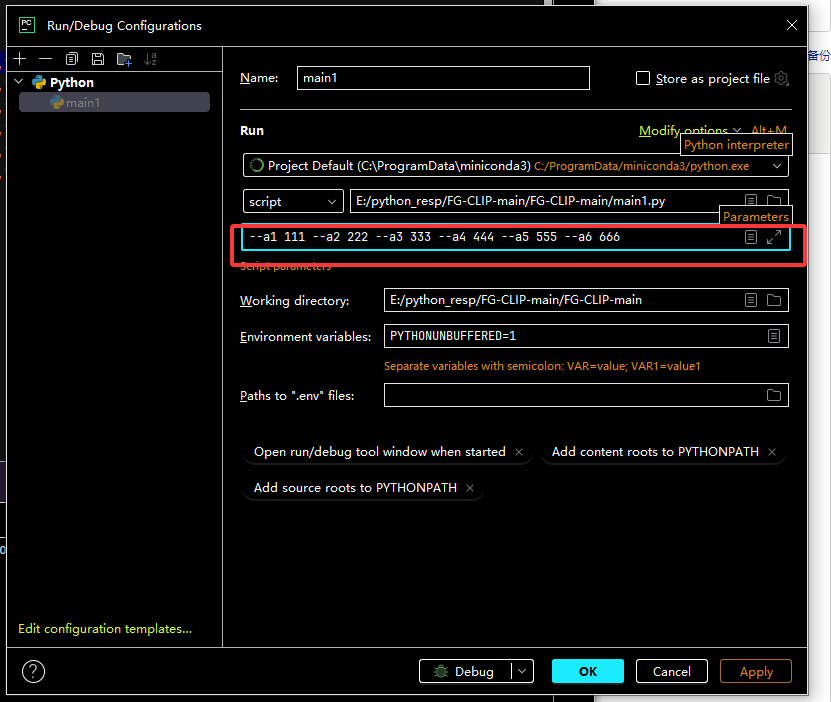
Task: Expand the script parameters field
Action: point(774,237)
